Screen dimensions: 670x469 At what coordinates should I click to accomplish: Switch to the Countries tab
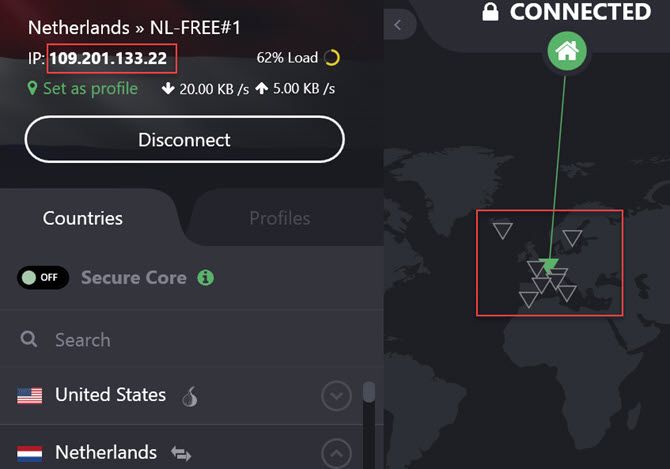coord(83,218)
